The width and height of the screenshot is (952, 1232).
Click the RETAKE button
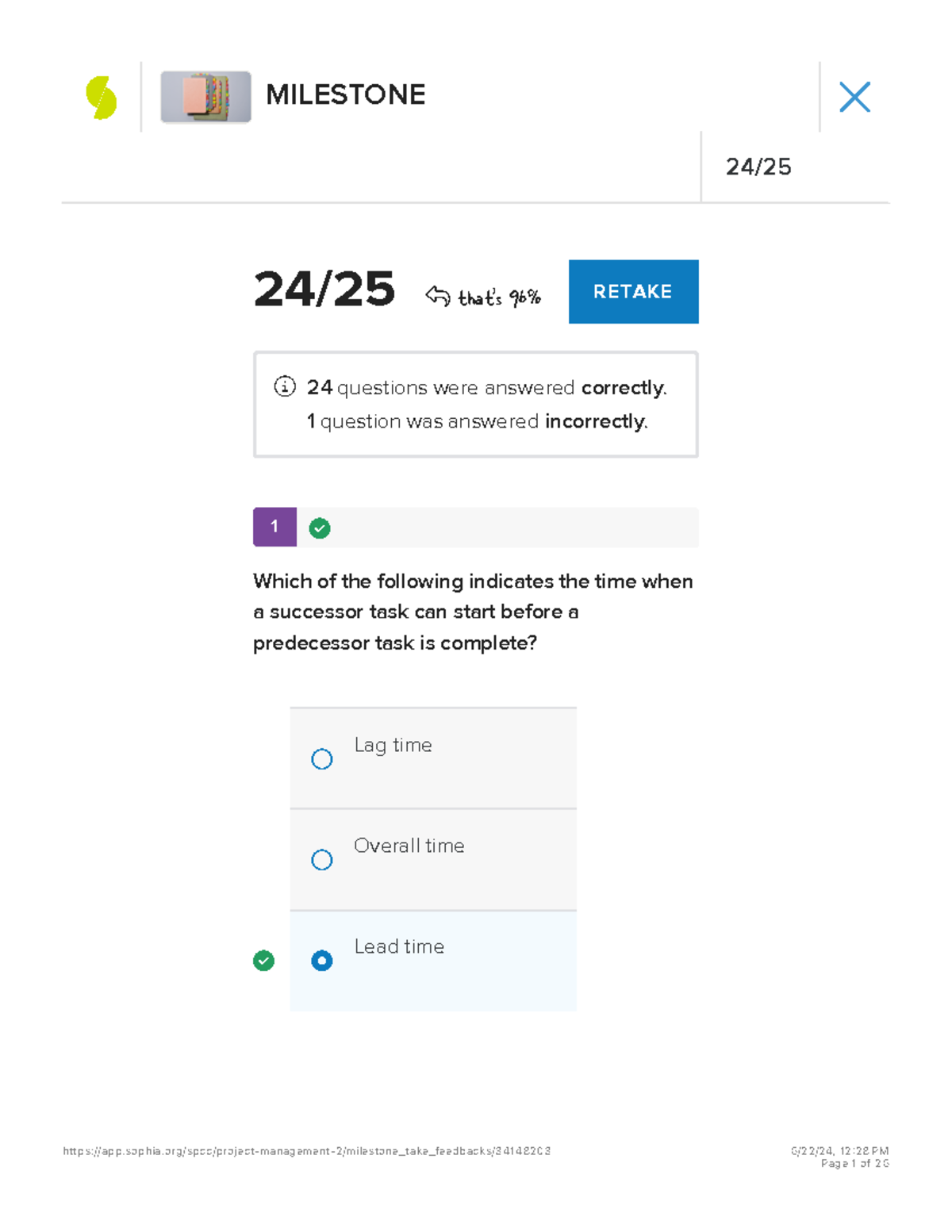tap(633, 291)
